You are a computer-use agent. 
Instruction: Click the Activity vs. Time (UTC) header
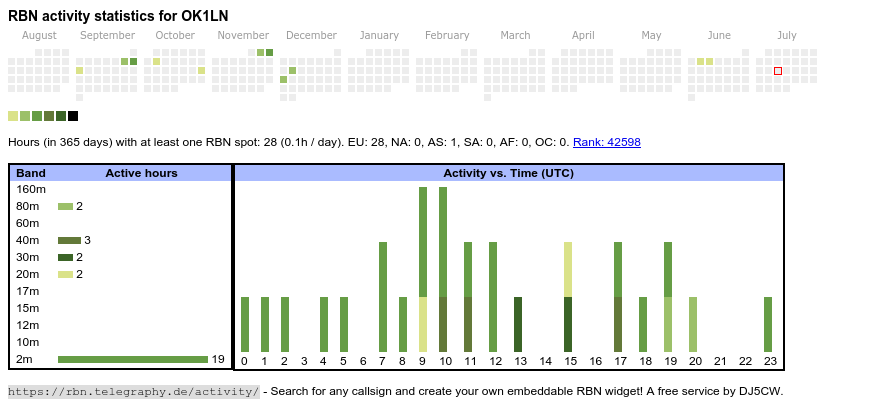[x=508, y=173]
